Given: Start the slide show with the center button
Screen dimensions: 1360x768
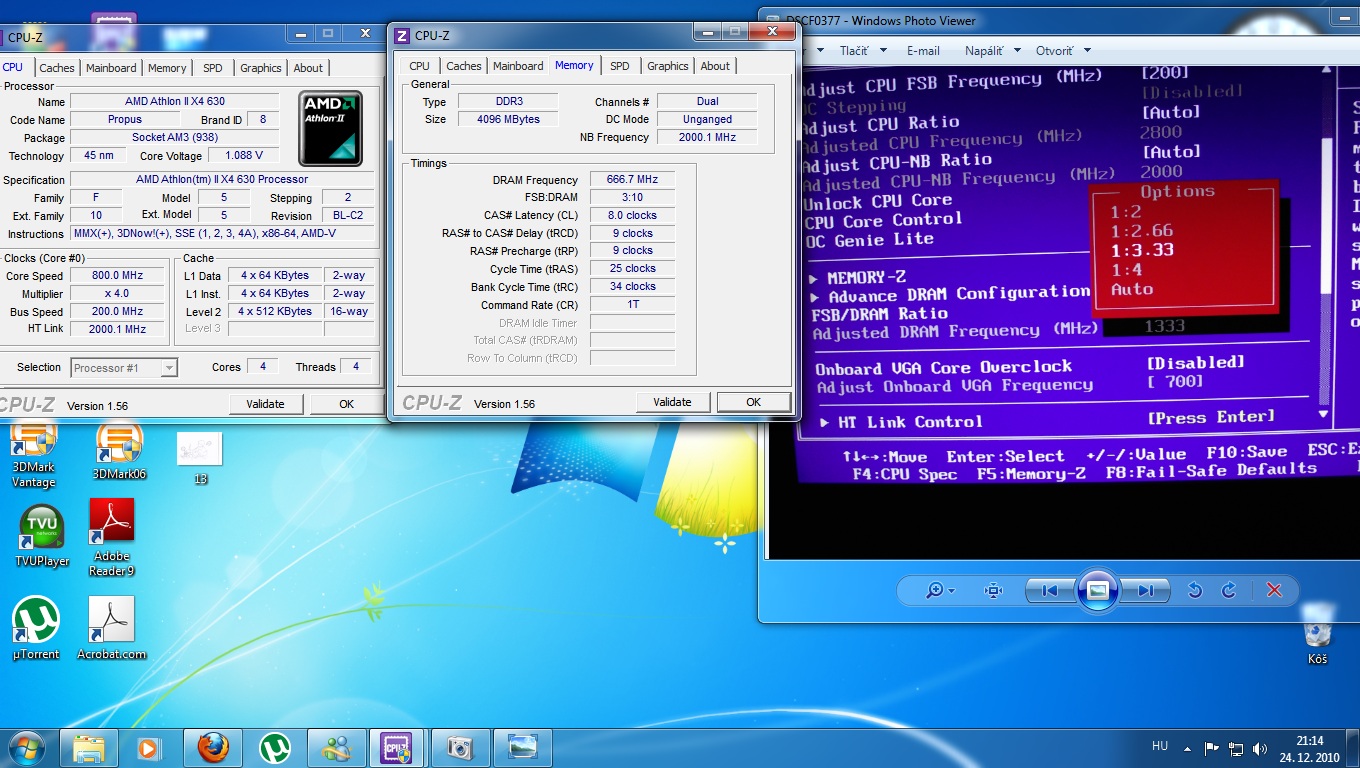Looking at the screenshot, I should click(x=1097, y=590).
